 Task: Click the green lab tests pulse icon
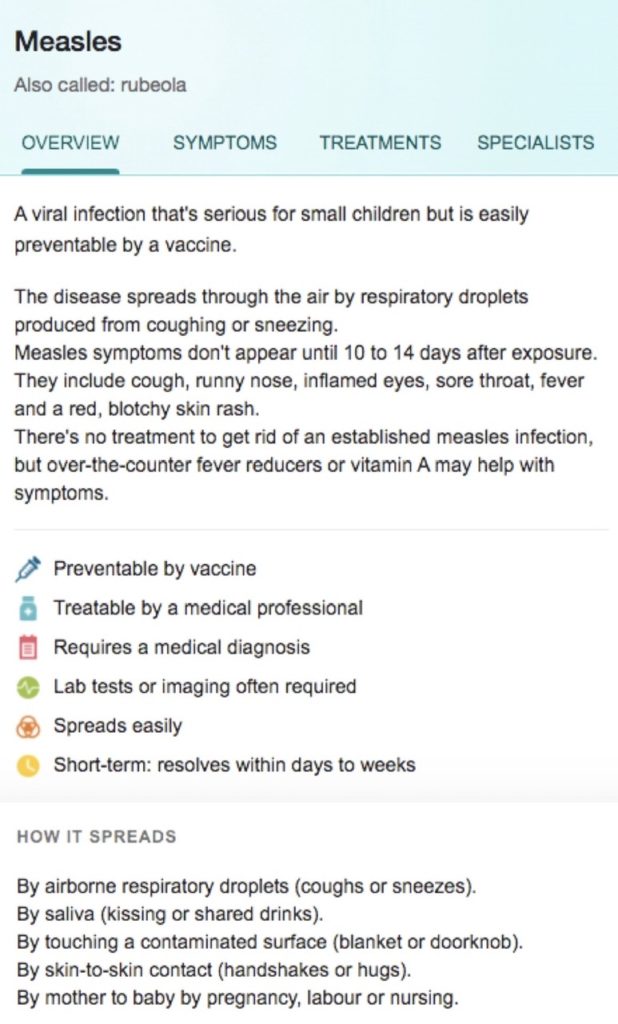click(27, 687)
